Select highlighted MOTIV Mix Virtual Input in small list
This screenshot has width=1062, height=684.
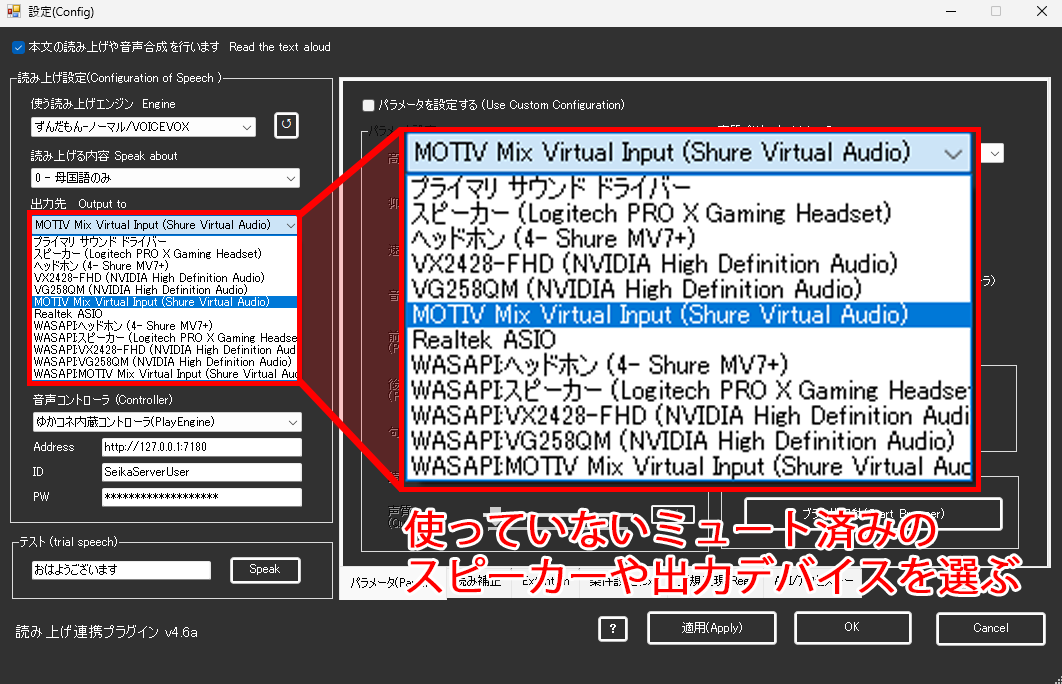165,302
